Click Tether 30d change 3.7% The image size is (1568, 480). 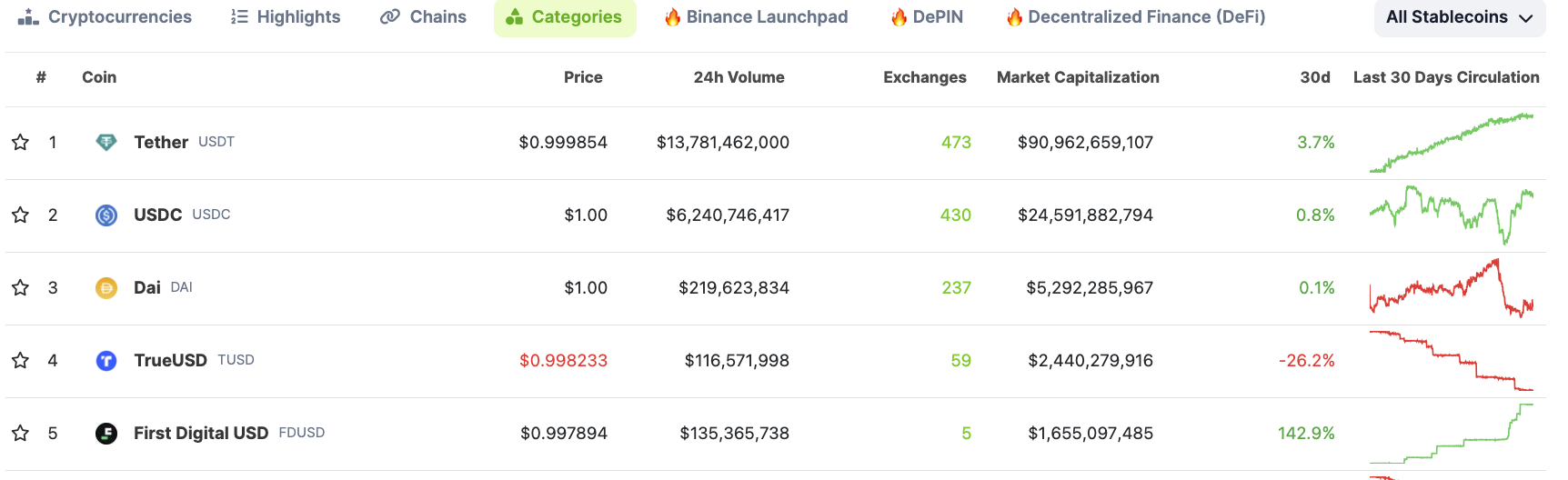click(x=1316, y=142)
